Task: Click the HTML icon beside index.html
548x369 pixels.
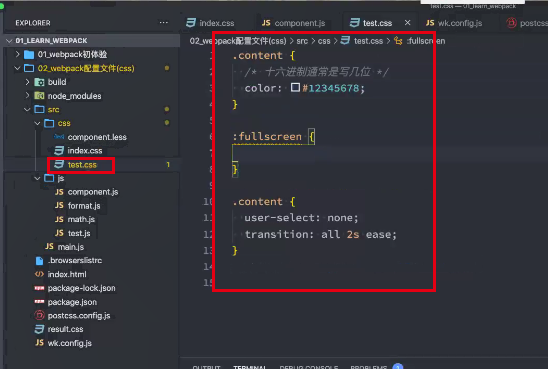Action: click(x=39, y=274)
